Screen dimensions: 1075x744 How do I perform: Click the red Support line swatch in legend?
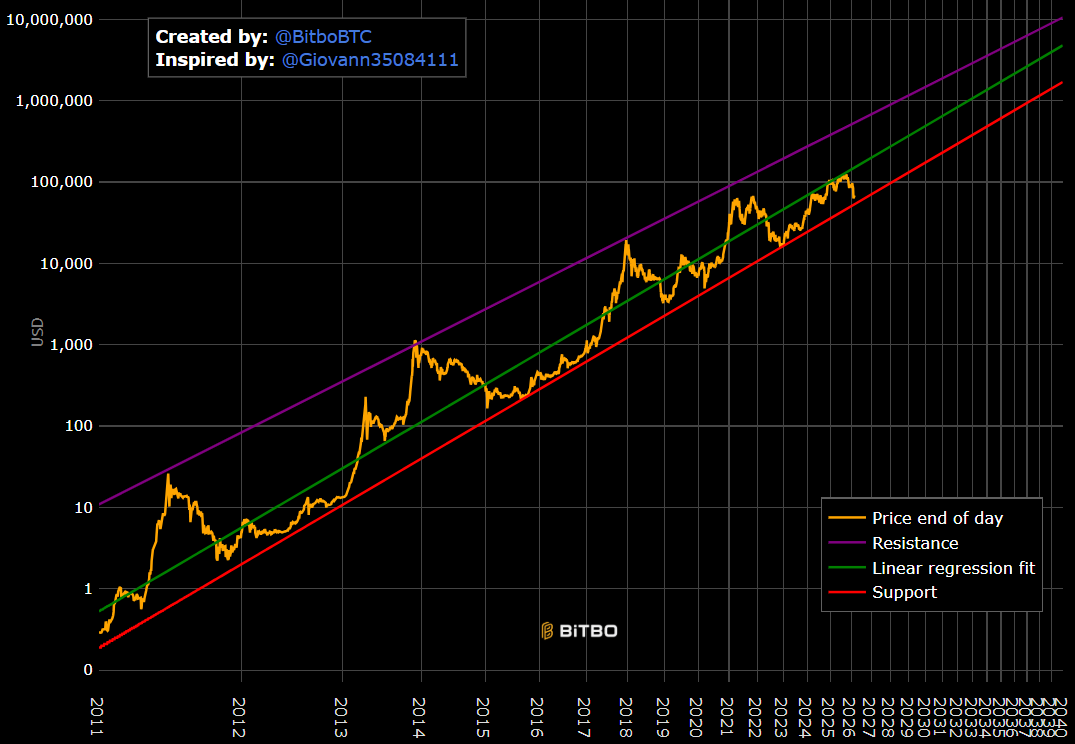[846, 593]
